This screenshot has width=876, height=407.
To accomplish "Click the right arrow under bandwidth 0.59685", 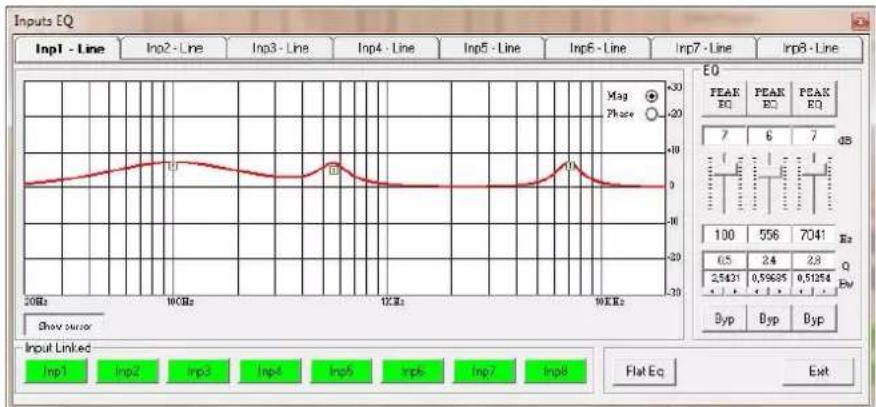I will point(778,291).
